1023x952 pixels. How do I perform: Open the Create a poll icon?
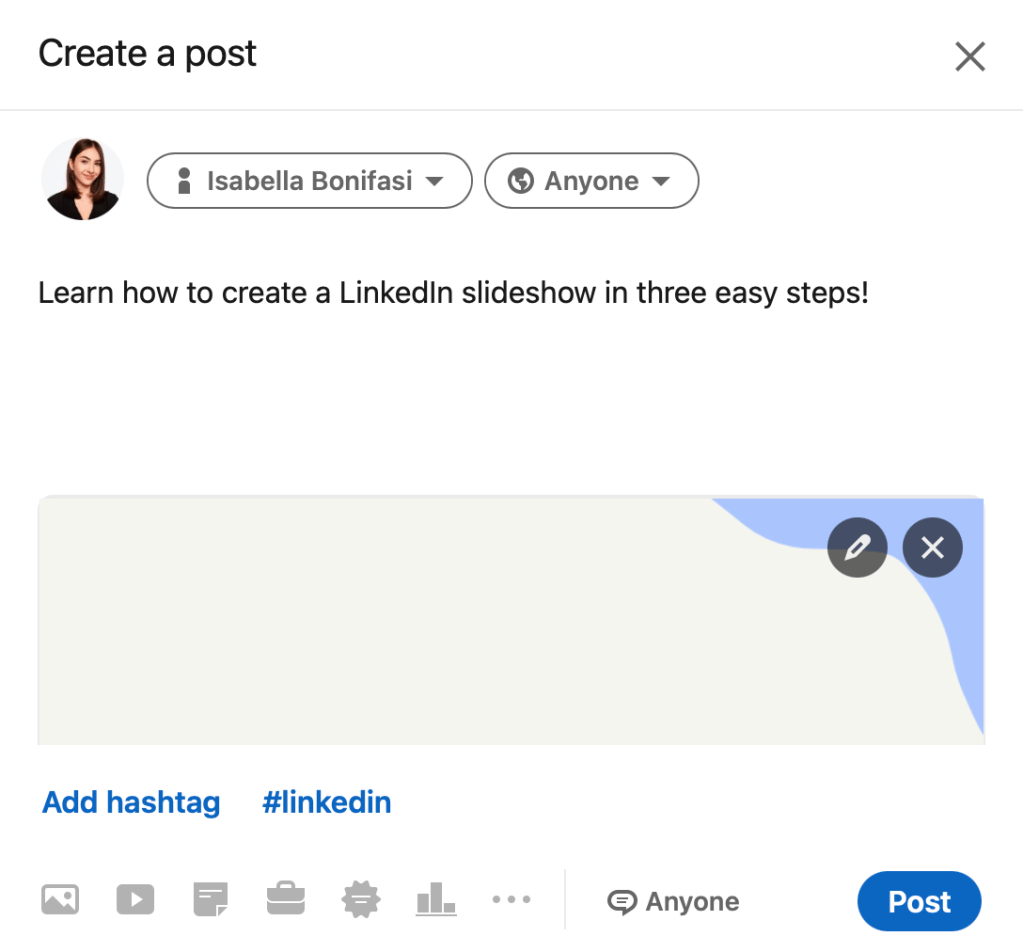point(435,899)
